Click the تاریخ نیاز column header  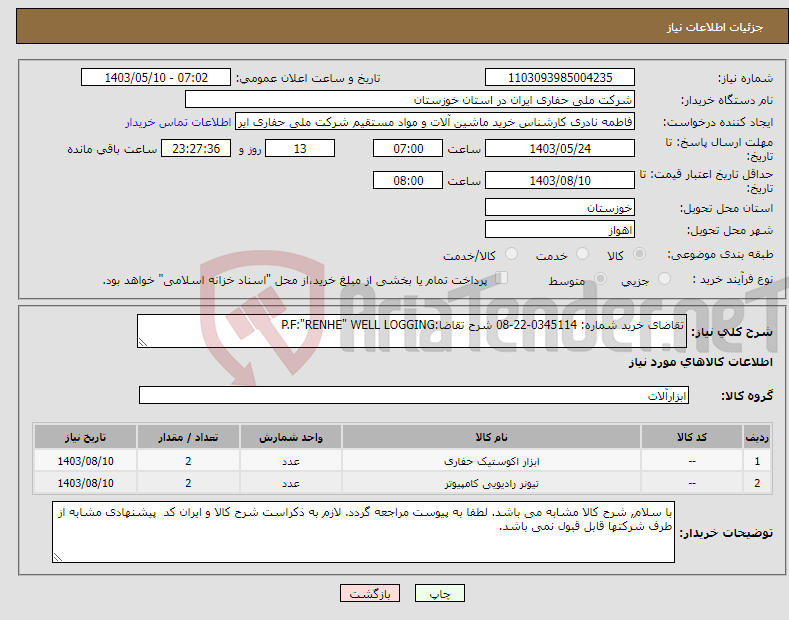click(85, 437)
